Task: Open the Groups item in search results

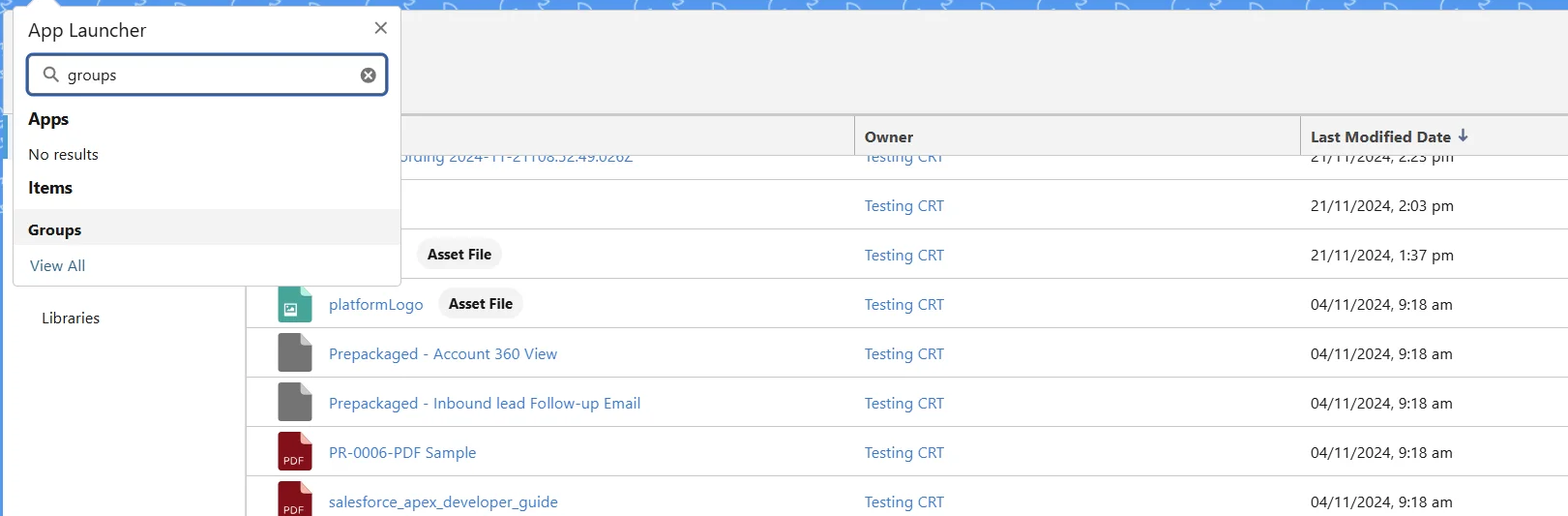Action: click(55, 229)
